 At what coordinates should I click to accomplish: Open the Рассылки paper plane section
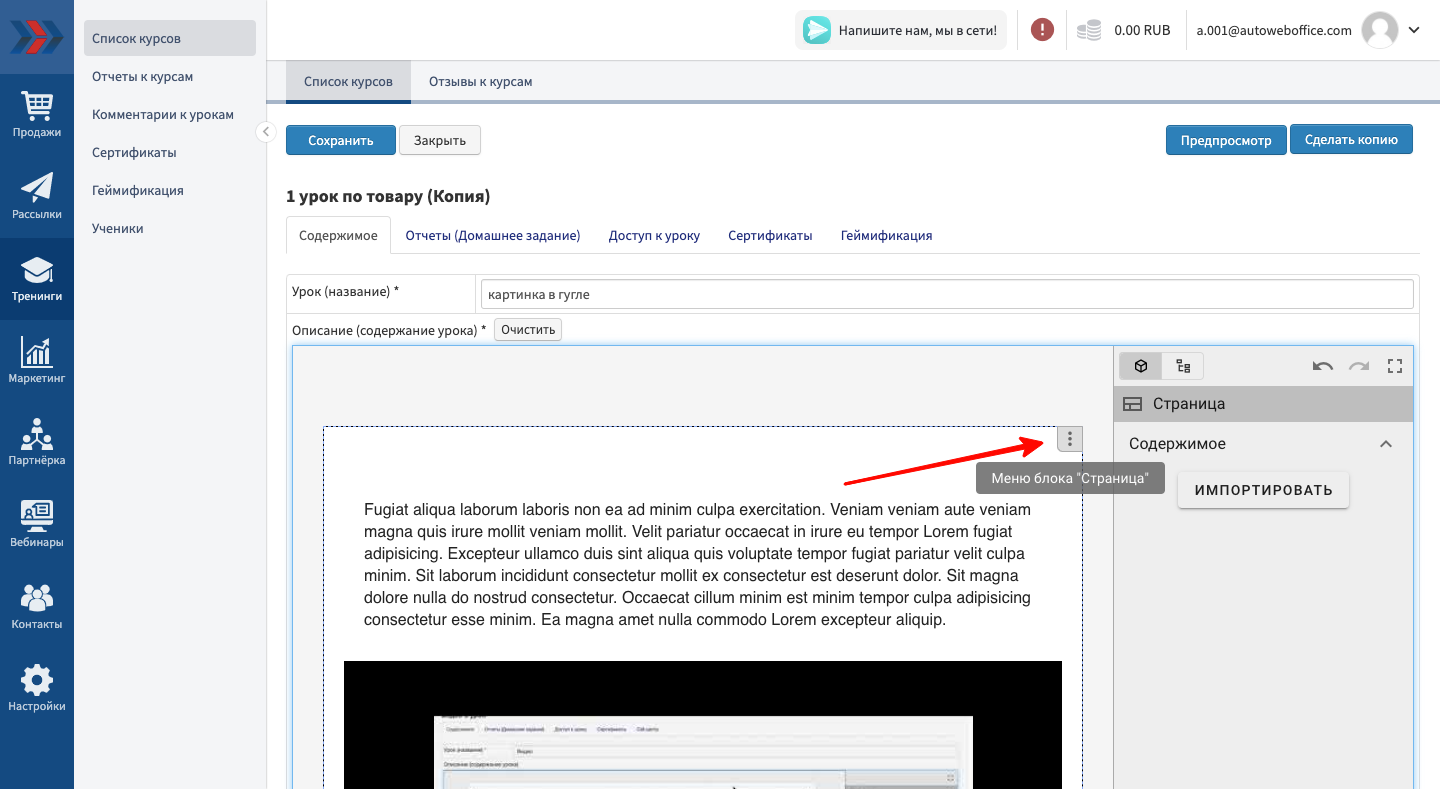[37, 196]
